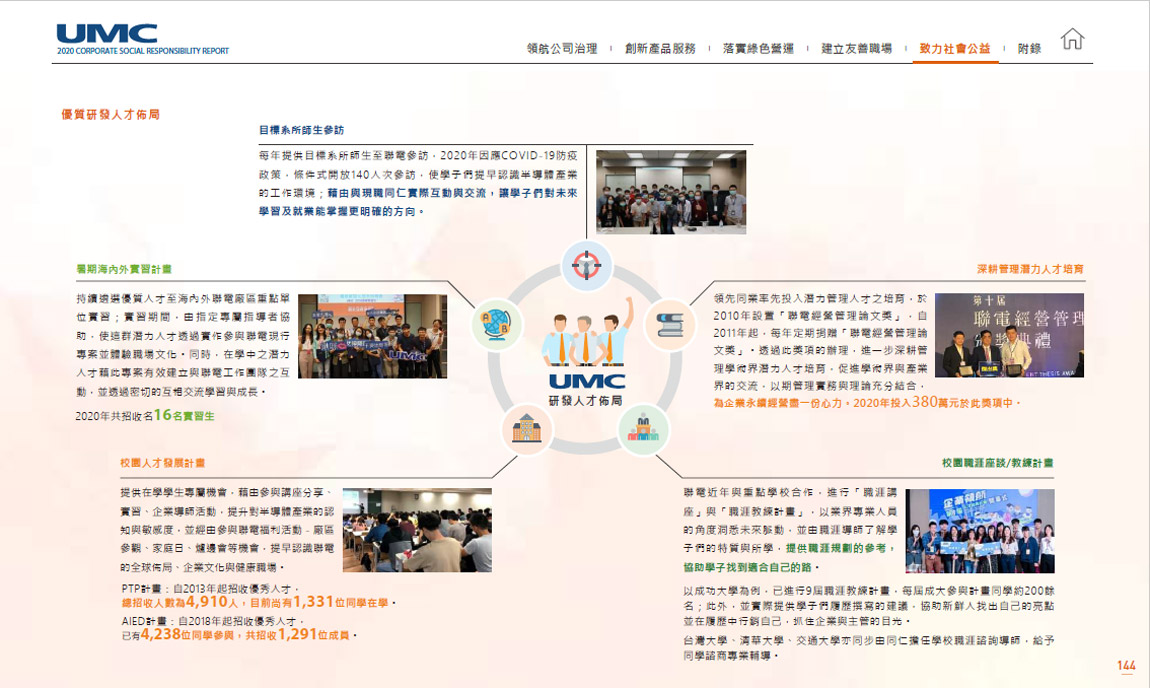Switch to the 創新產品服務 tab

(660, 48)
